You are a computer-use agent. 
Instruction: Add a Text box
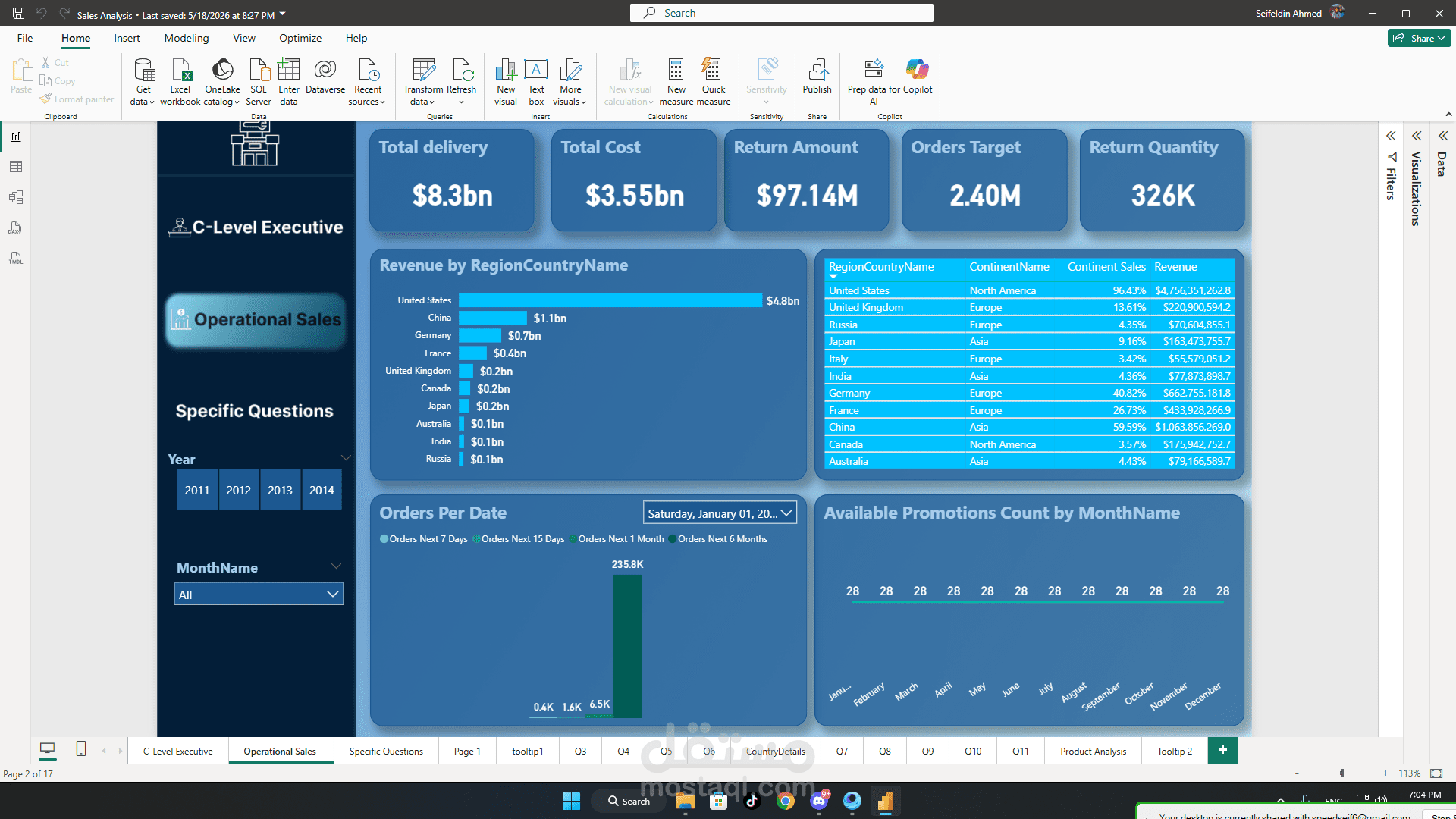click(x=536, y=82)
